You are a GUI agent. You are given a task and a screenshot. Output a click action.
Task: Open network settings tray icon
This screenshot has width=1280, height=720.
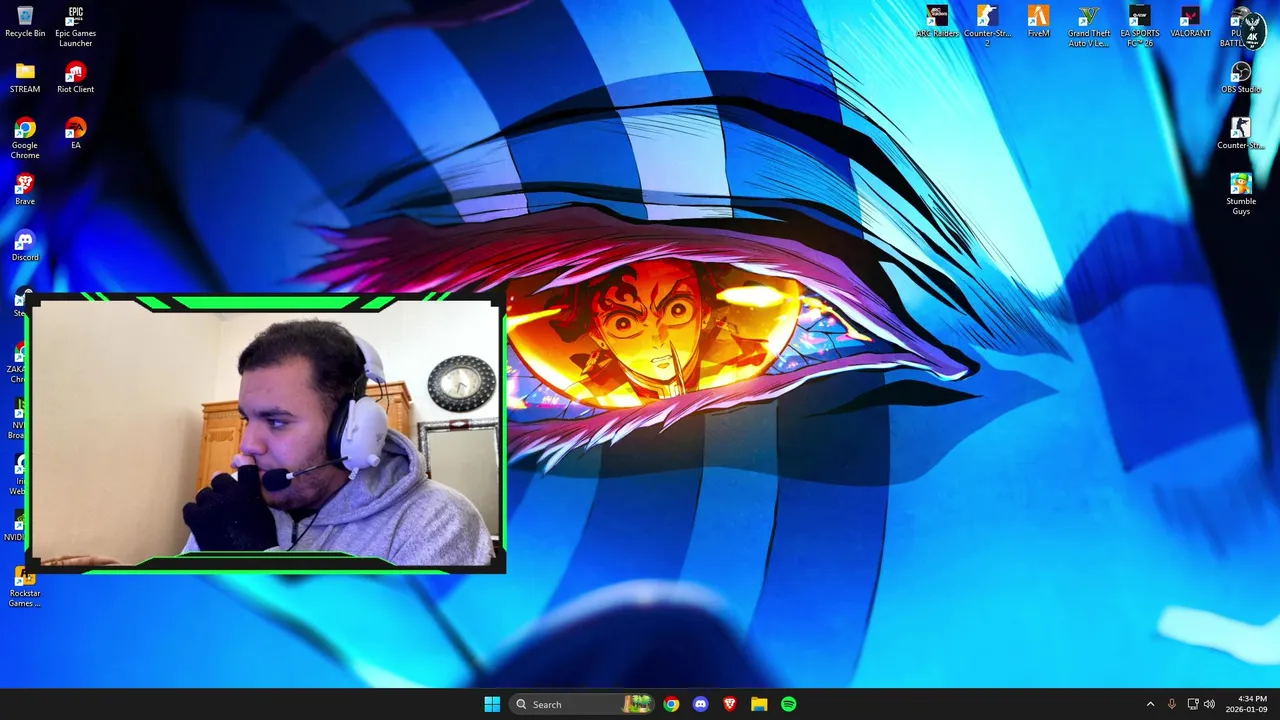pyautogui.click(x=1193, y=704)
